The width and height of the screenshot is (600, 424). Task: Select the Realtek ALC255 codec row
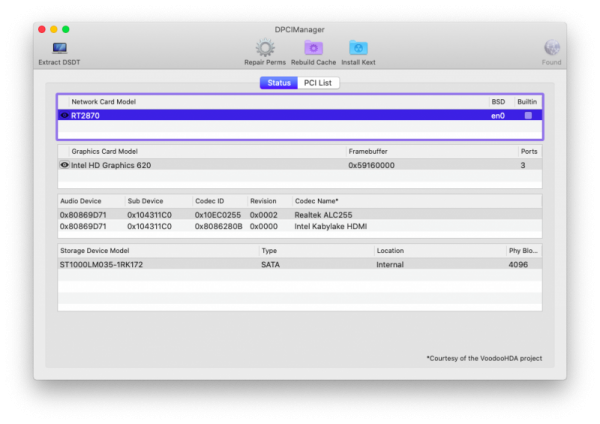[300, 215]
